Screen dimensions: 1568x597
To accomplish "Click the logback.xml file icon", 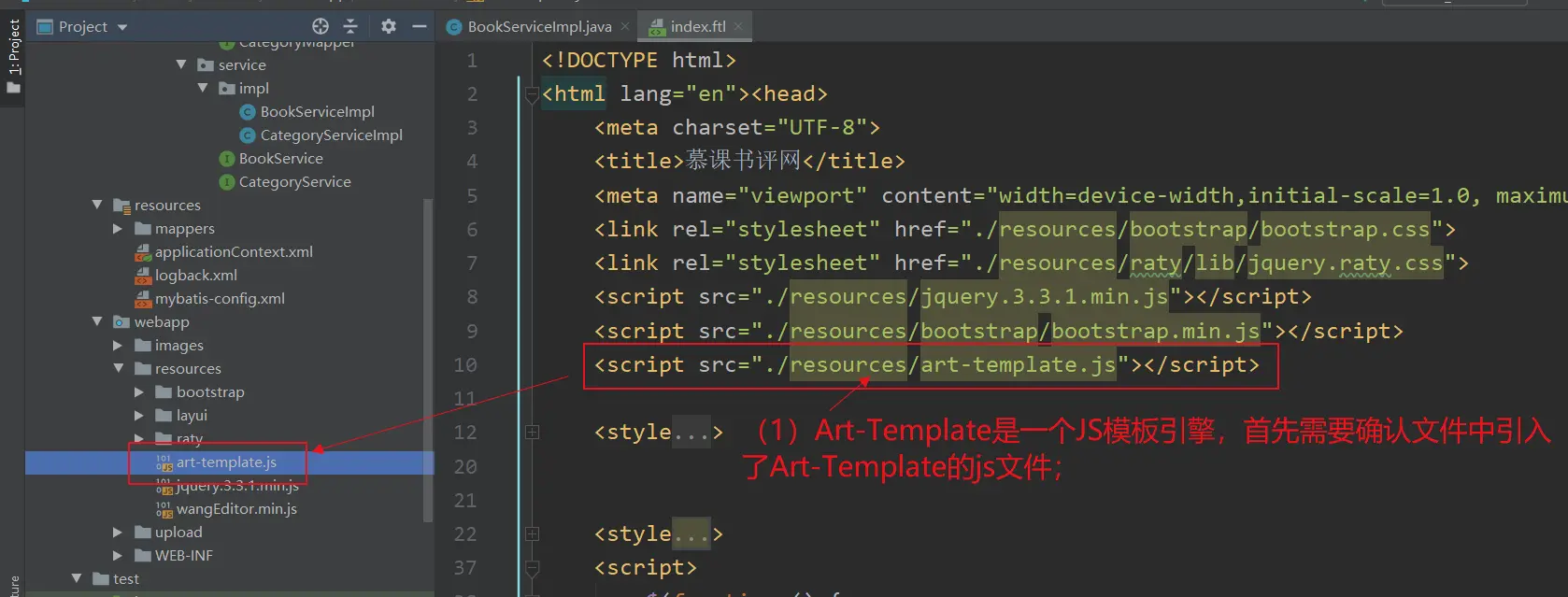I will (143, 275).
